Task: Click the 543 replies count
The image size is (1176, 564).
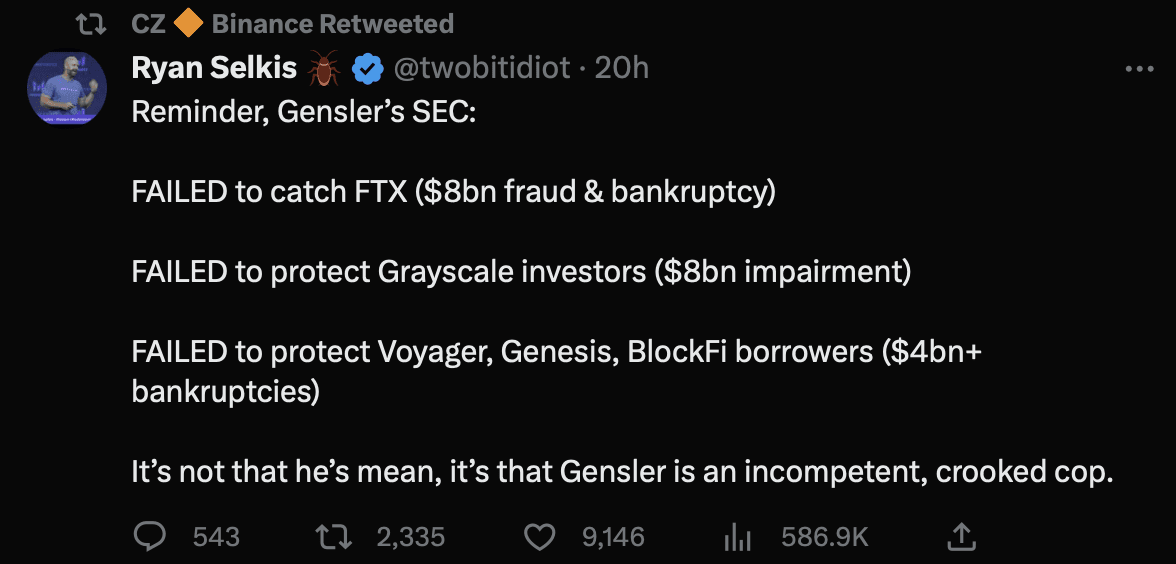Action: tap(216, 537)
